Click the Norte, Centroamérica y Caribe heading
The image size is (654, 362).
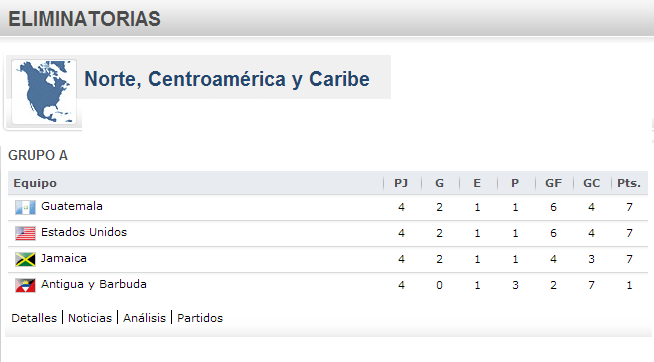227,79
